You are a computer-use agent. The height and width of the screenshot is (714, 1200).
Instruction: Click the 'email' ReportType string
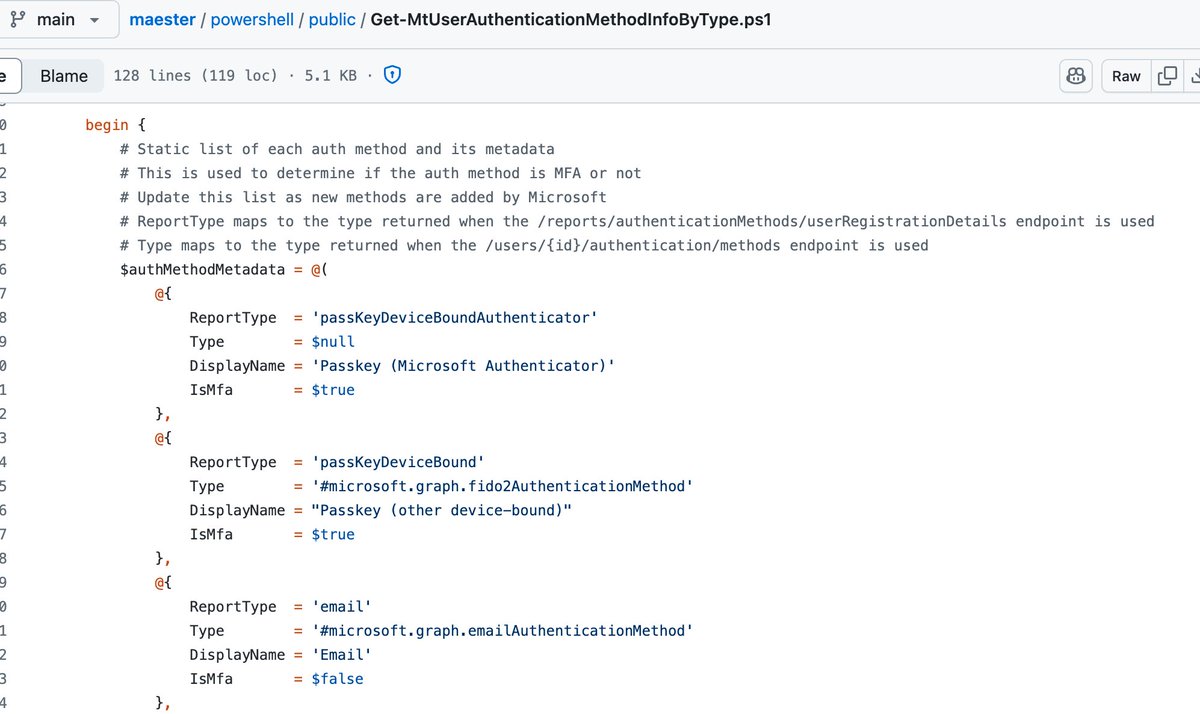(342, 606)
